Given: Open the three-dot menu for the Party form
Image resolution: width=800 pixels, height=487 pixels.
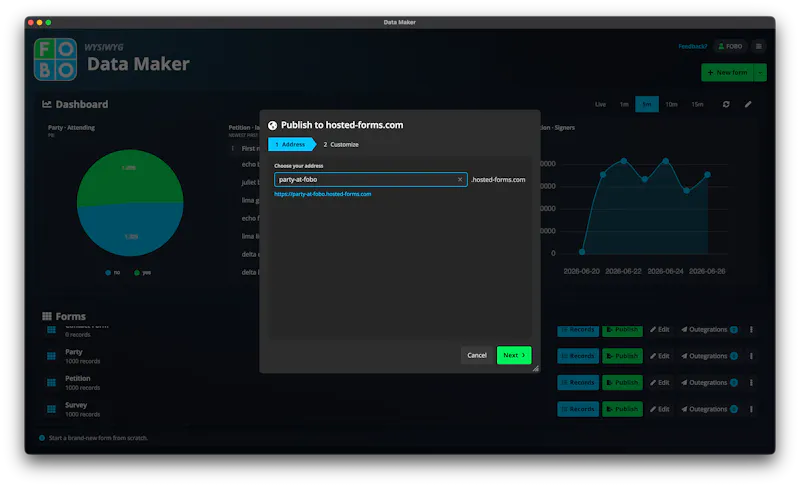Looking at the screenshot, I should [x=751, y=356].
